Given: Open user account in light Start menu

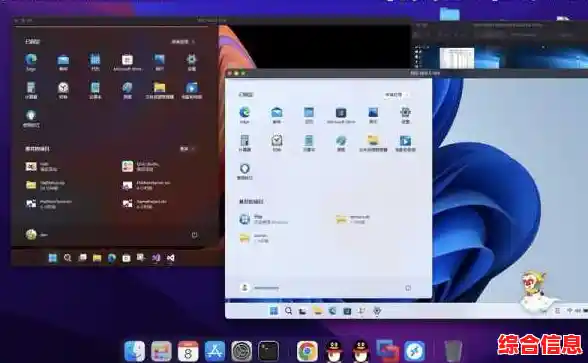Looking at the screenshot, I should [260, 288].
